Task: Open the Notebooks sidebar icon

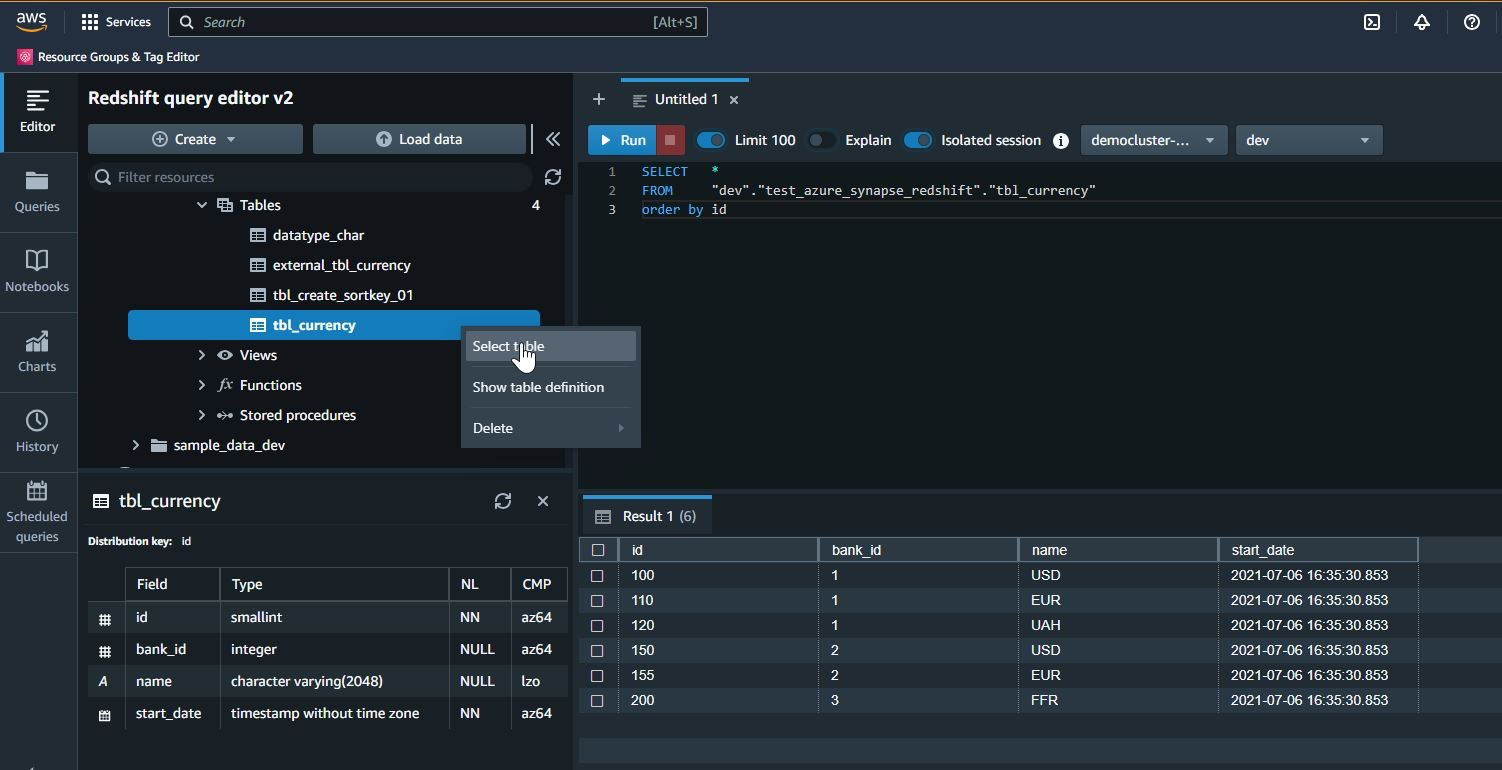Action: tap(37, 271)
